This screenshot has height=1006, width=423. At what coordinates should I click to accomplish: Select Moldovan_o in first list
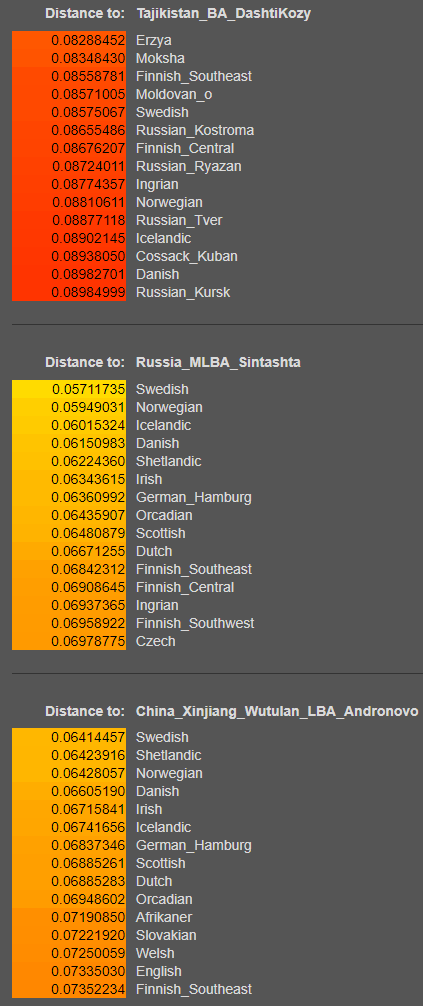(x=174, y=94)
